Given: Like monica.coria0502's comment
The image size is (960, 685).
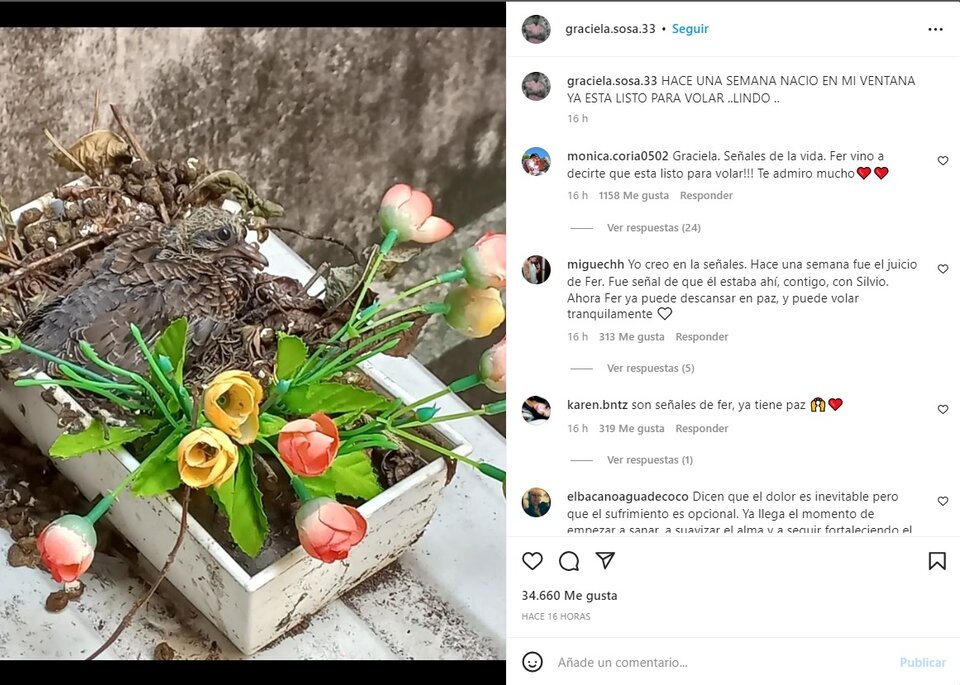Looking at the screenshot, I should 942,161.
